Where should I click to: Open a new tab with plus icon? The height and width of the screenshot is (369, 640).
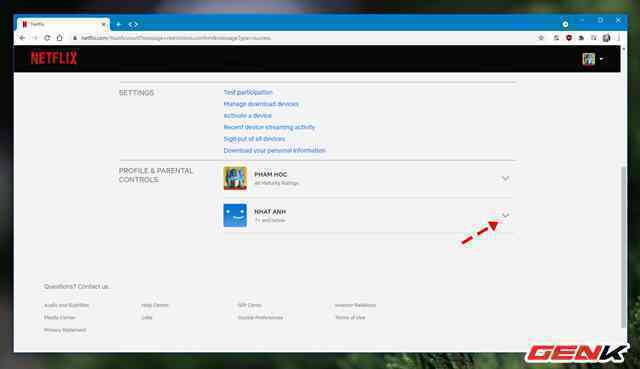(x=118, y=24)
